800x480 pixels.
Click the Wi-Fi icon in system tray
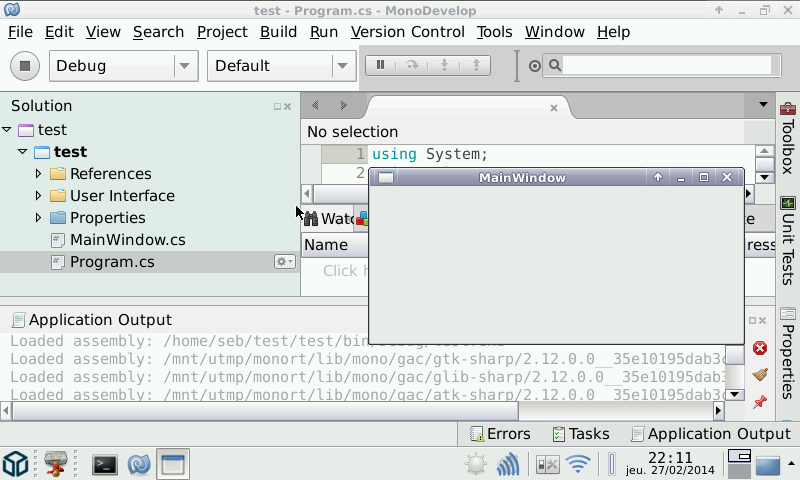[578, 464]
